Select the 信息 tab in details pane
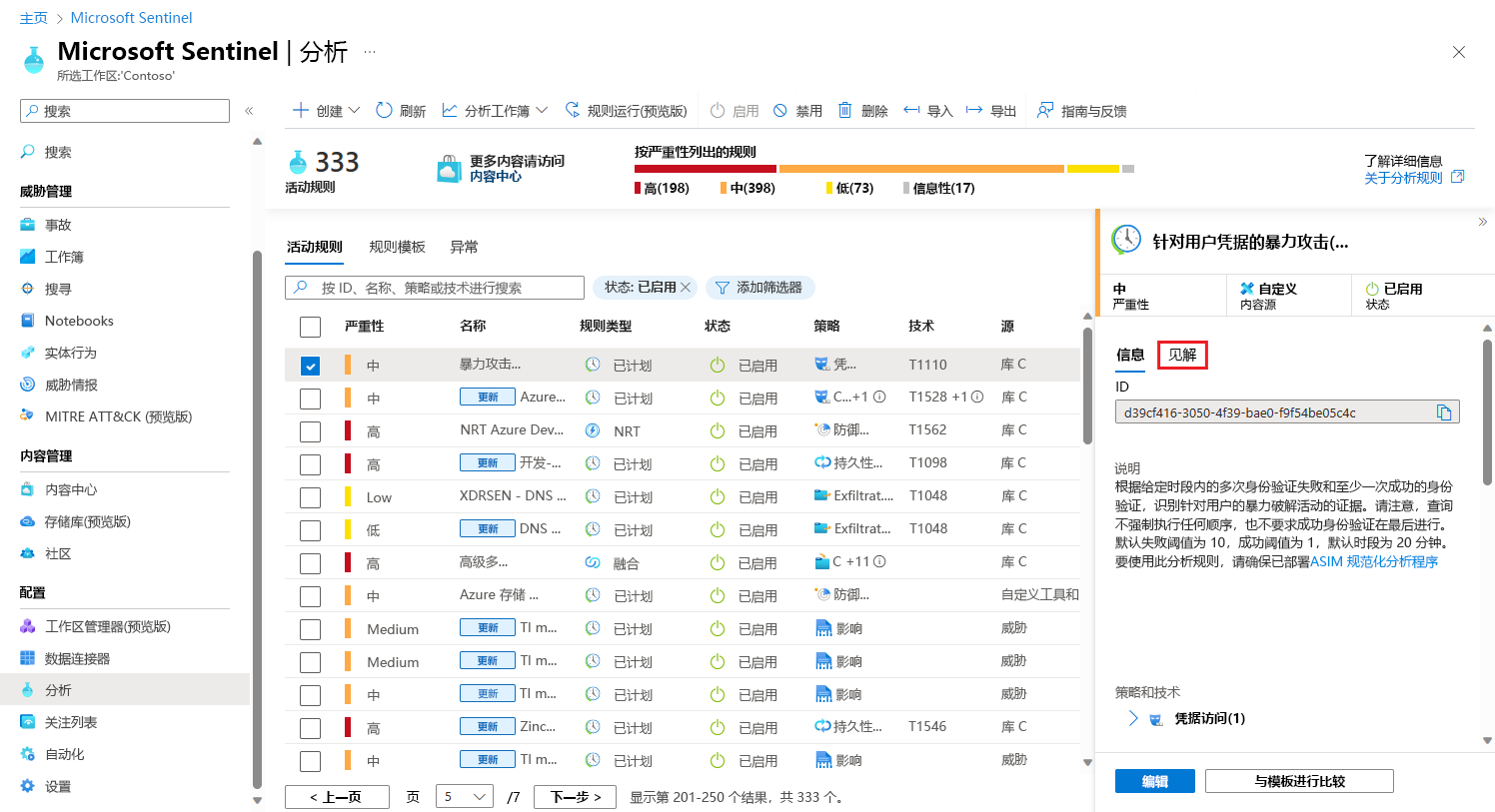Image resolution: width=1495 pixels, height=812 pixels. (x=1130, y=355)
